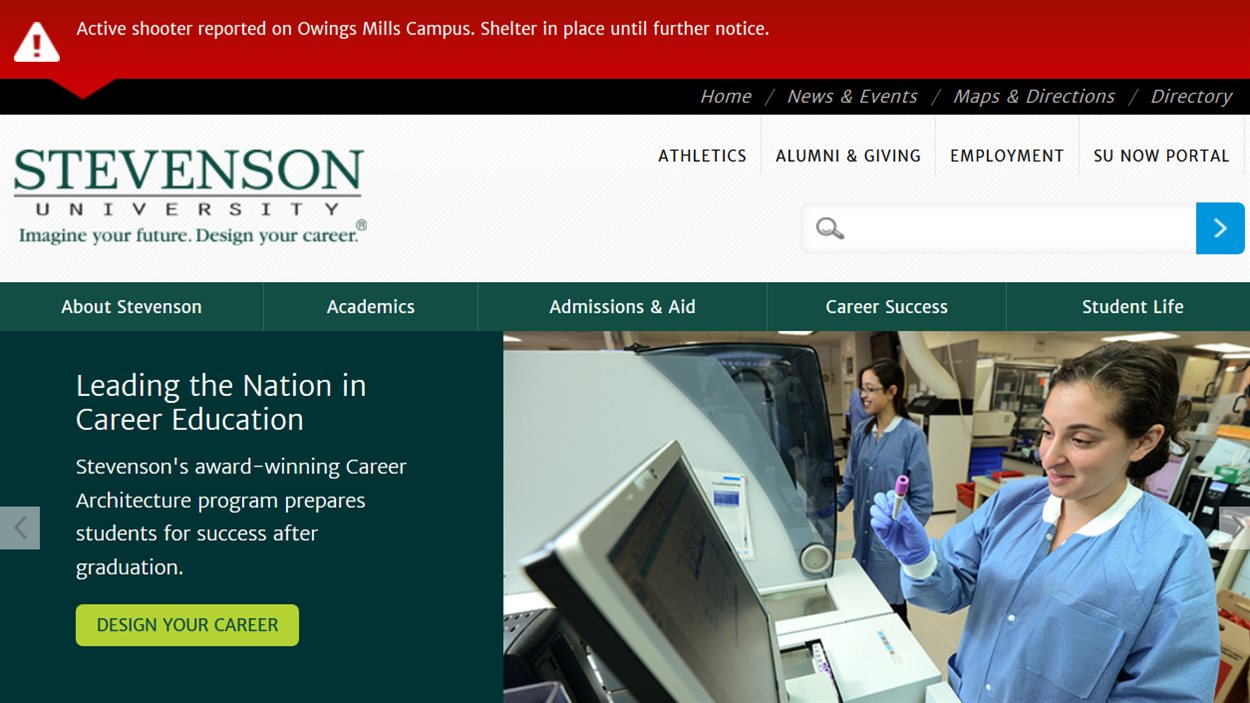
Task: Visit the News & Events page
Action: pos(852,96)
